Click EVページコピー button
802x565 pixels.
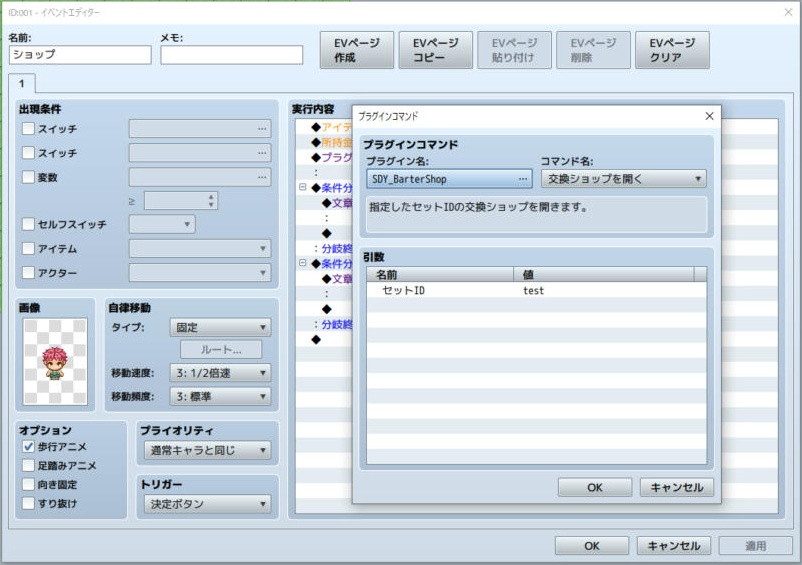(x=435, y=50)
